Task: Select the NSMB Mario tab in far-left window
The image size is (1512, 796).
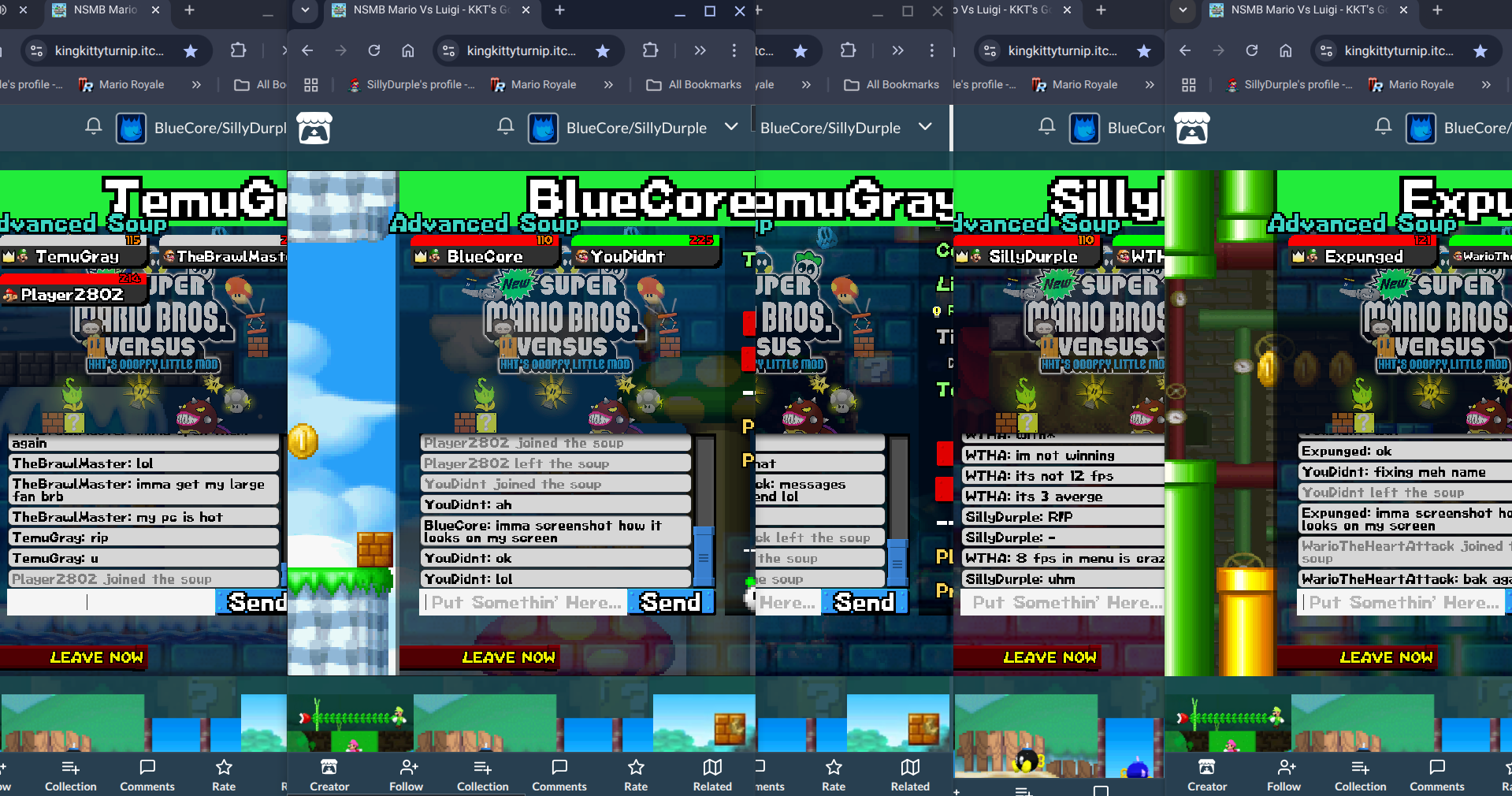Action: (104, 10)
